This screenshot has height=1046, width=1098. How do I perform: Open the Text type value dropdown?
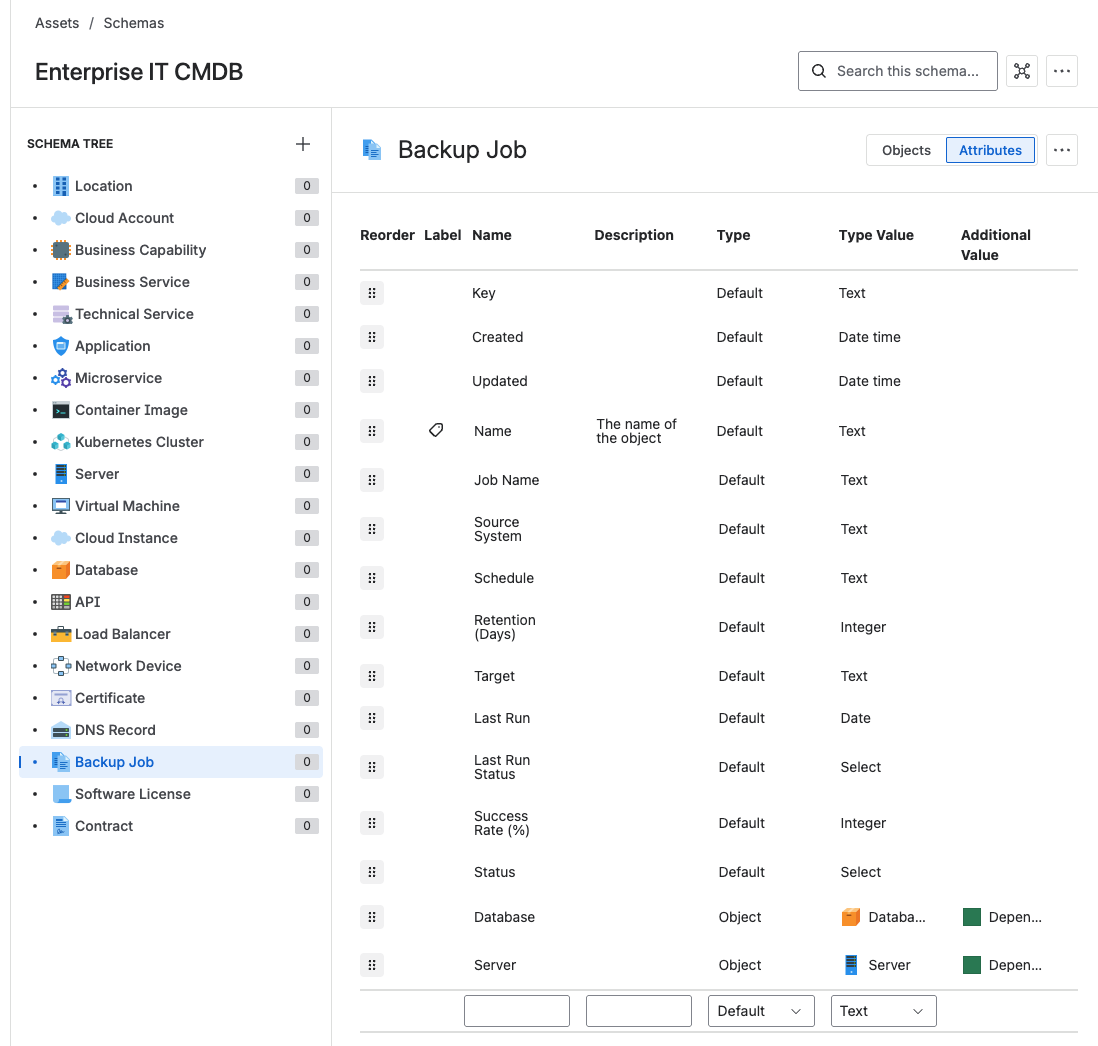click(x=883, y=1011)
